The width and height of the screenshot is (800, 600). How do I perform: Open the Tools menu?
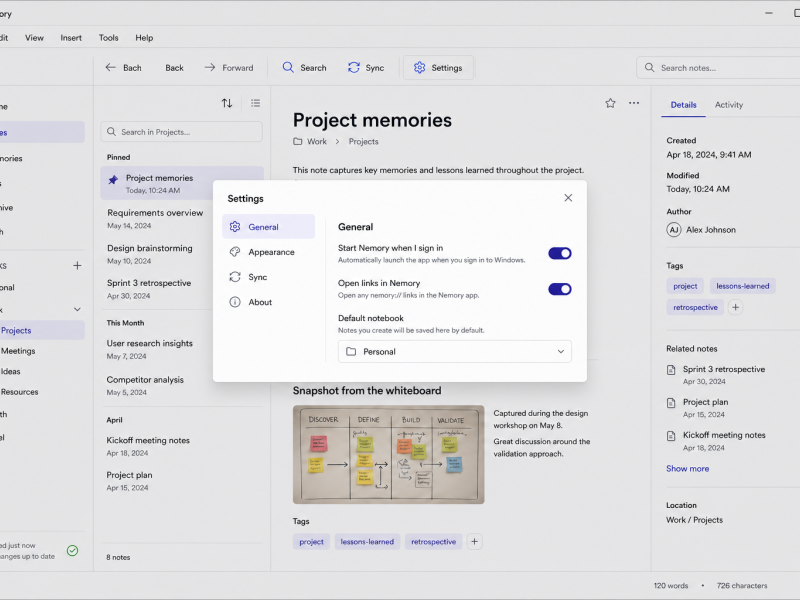coord(108,38)
